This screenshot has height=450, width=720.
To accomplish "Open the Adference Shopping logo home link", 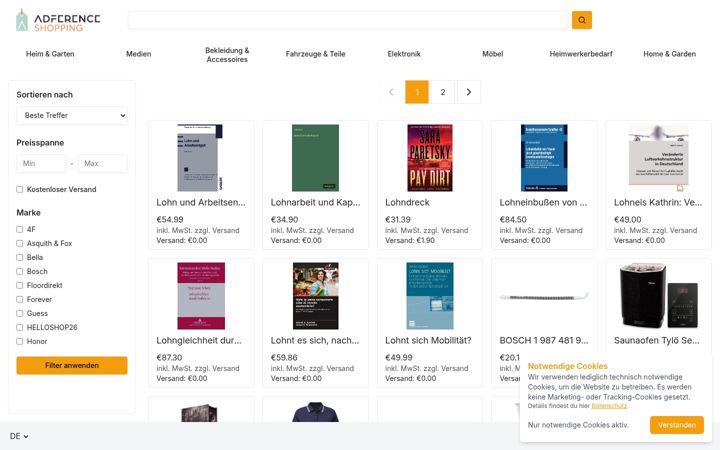I will pyautogui.click(x=58, y=21).
